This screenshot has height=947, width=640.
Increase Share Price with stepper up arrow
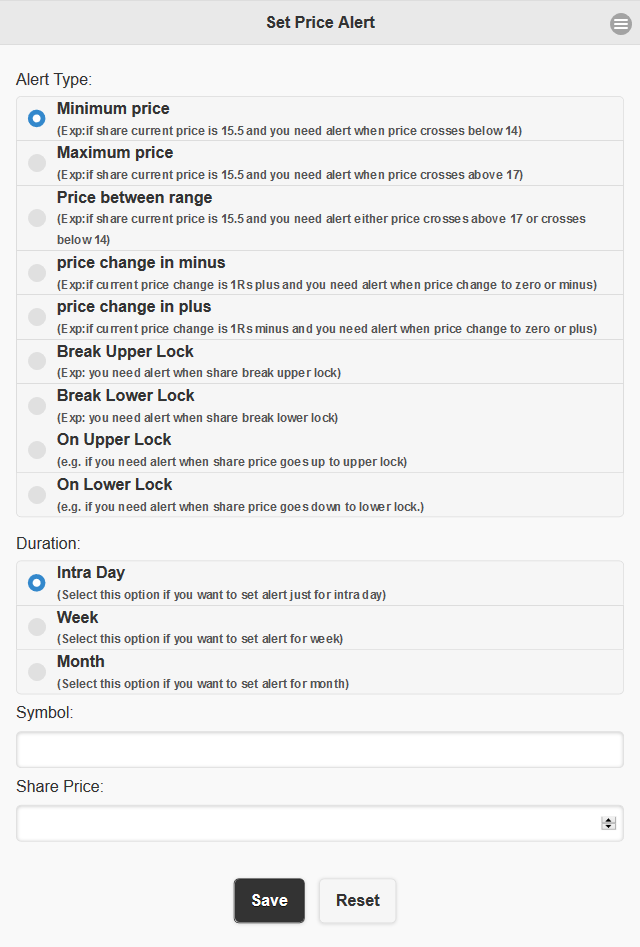point(609,820)
